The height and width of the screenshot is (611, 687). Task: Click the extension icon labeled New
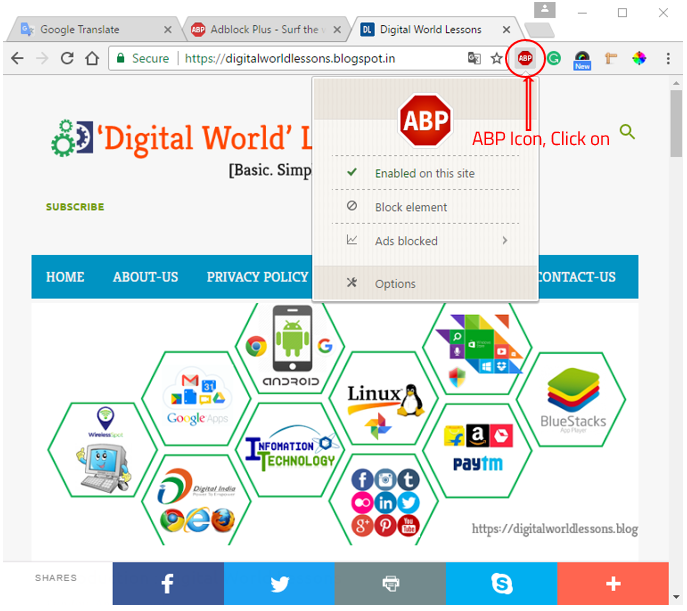pyautogui.click(x=582, y=60)
